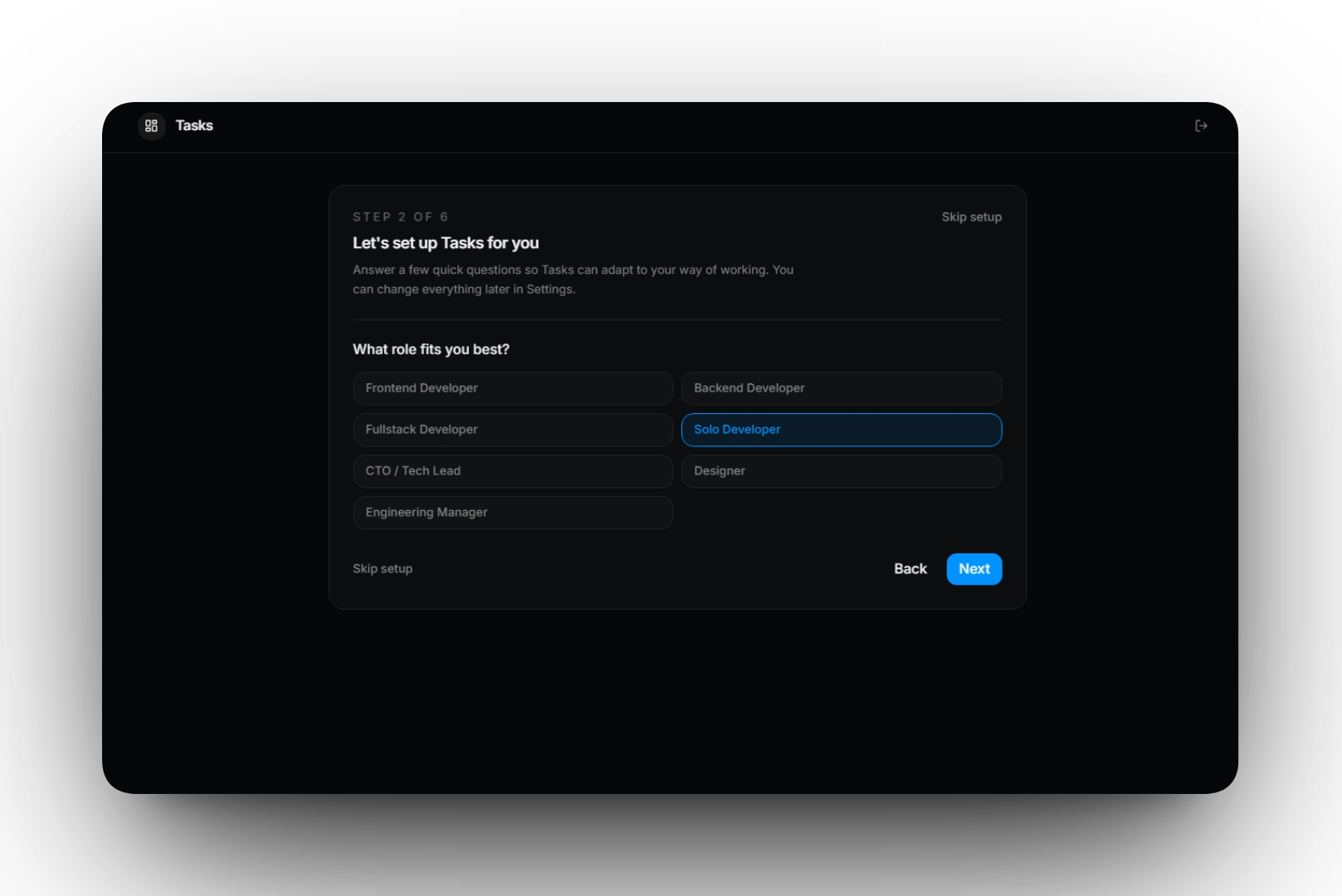Click the Tasks app logo icon

point(151,126)
